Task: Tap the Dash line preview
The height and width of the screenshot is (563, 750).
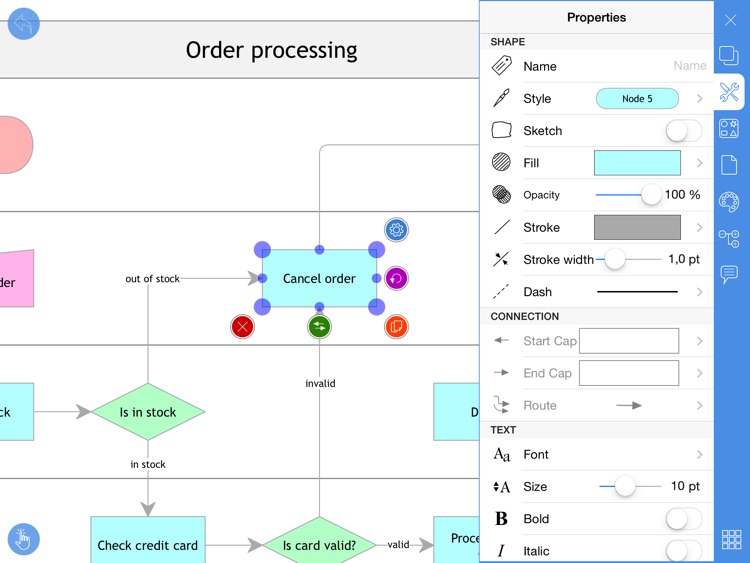Action: click(x=637, y=292)
